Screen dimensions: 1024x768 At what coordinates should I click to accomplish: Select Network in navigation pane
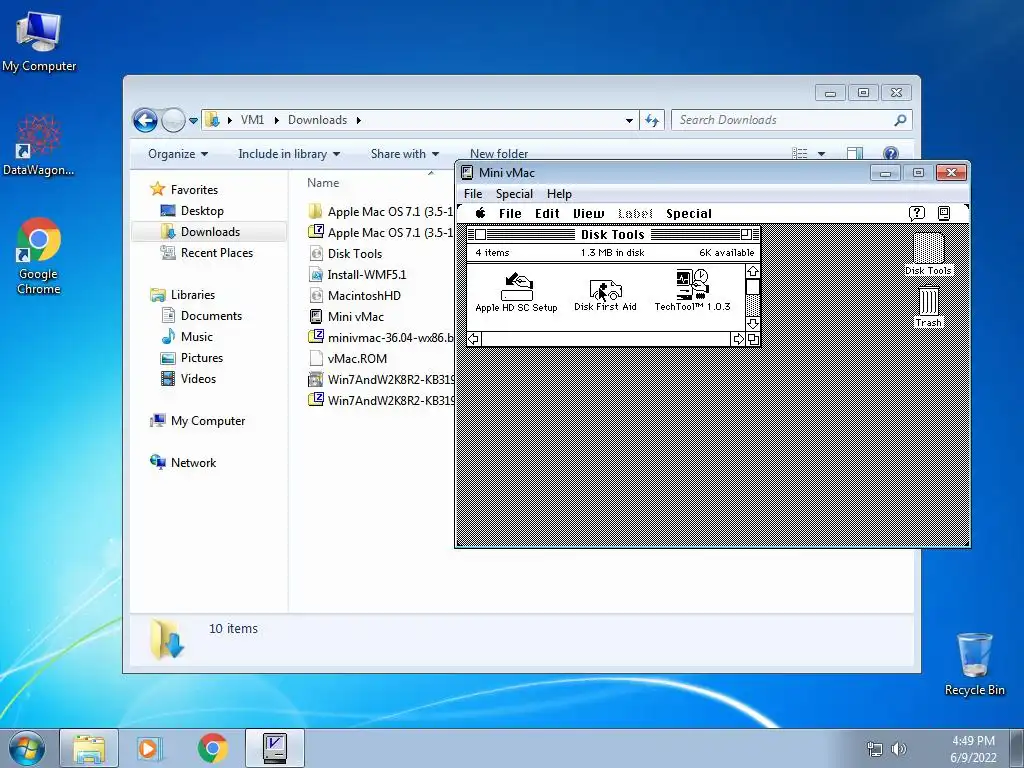(193, 463)
